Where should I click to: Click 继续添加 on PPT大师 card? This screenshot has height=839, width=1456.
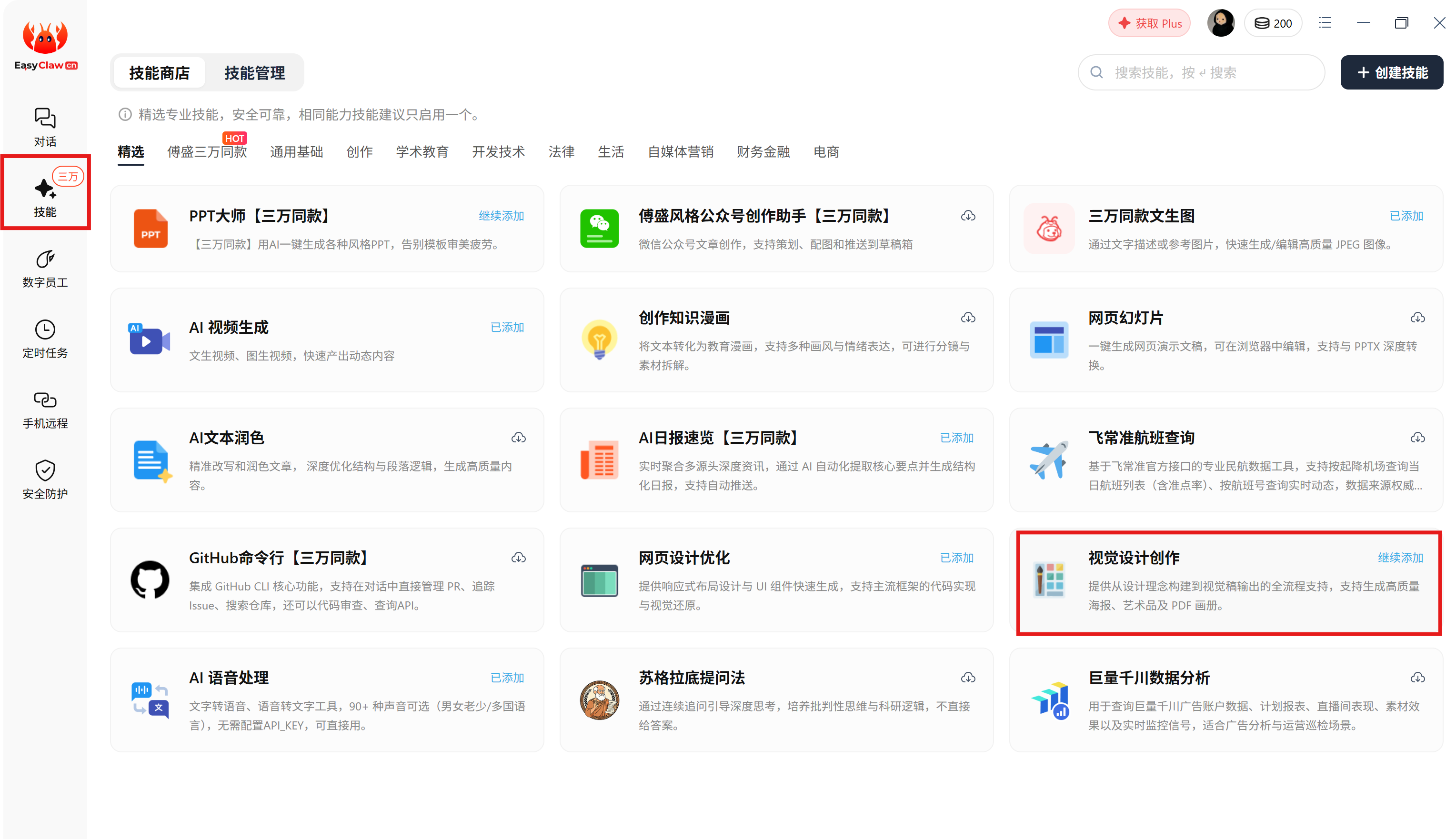[x=501, y=216]
